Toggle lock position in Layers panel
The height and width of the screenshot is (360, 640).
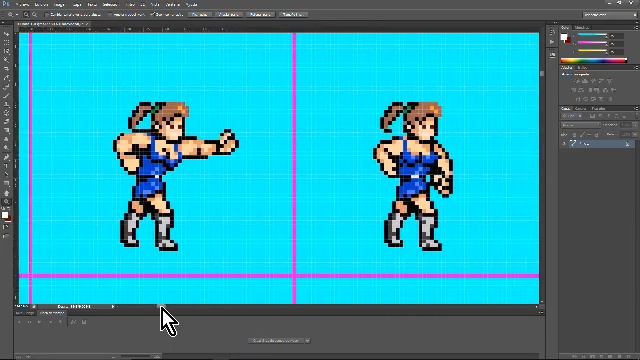point(589,134)
